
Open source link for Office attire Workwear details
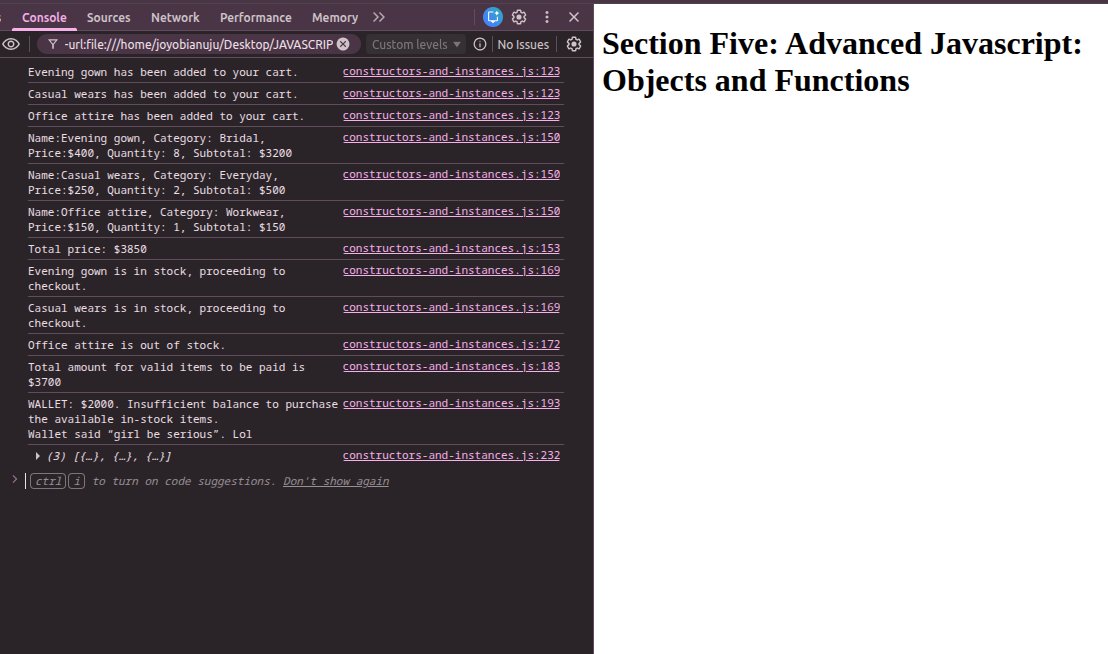coord(451,211)
